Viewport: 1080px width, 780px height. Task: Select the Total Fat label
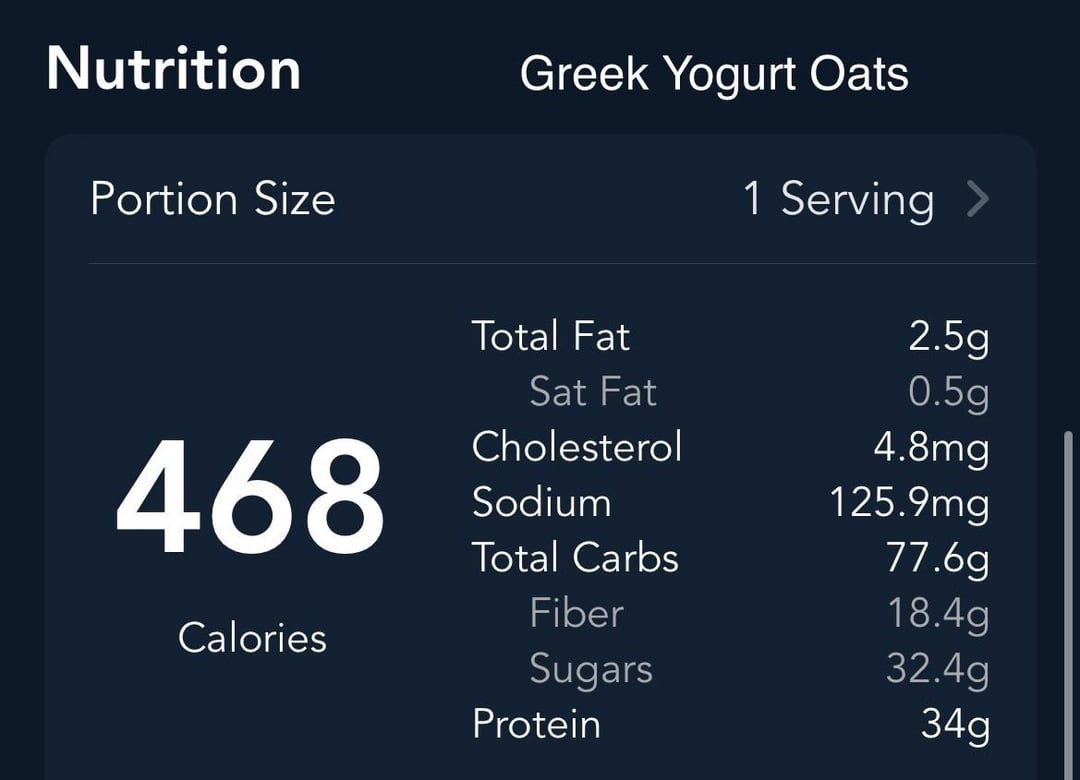(551, 336)
